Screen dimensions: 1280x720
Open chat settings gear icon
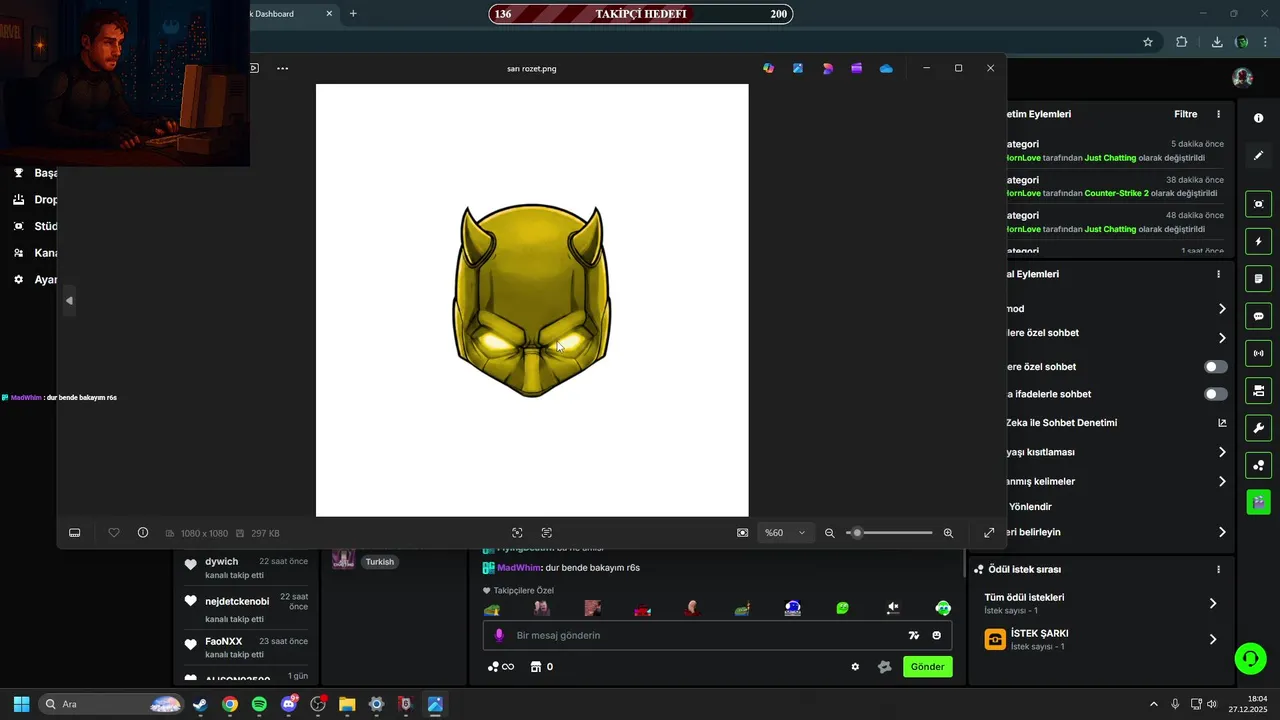click(855, 667)
